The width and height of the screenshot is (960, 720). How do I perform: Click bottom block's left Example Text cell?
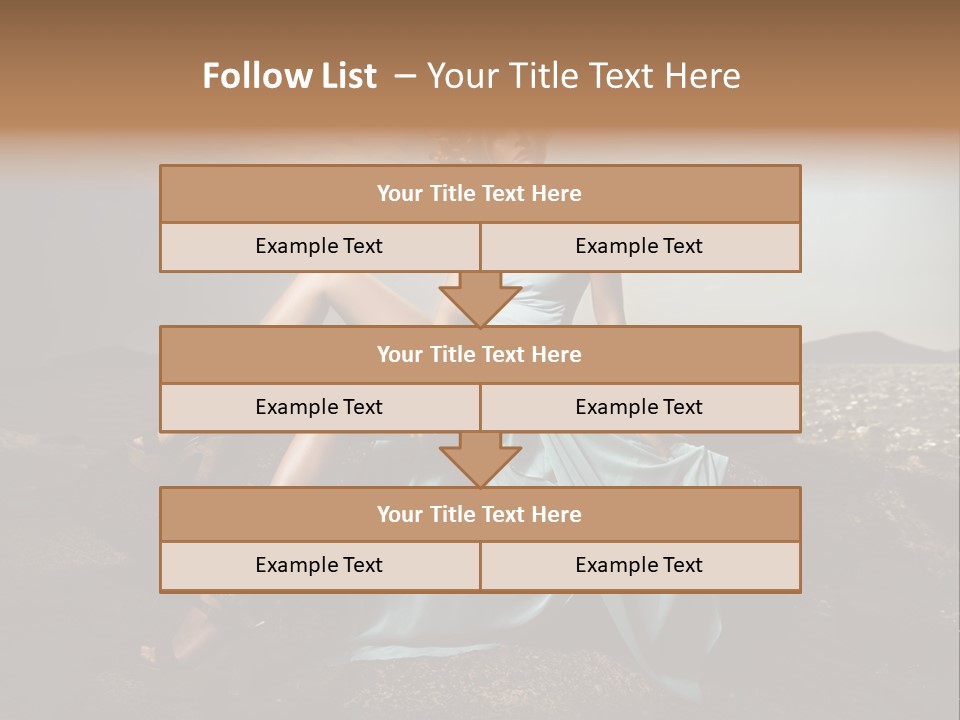click(x=319, y=565)
